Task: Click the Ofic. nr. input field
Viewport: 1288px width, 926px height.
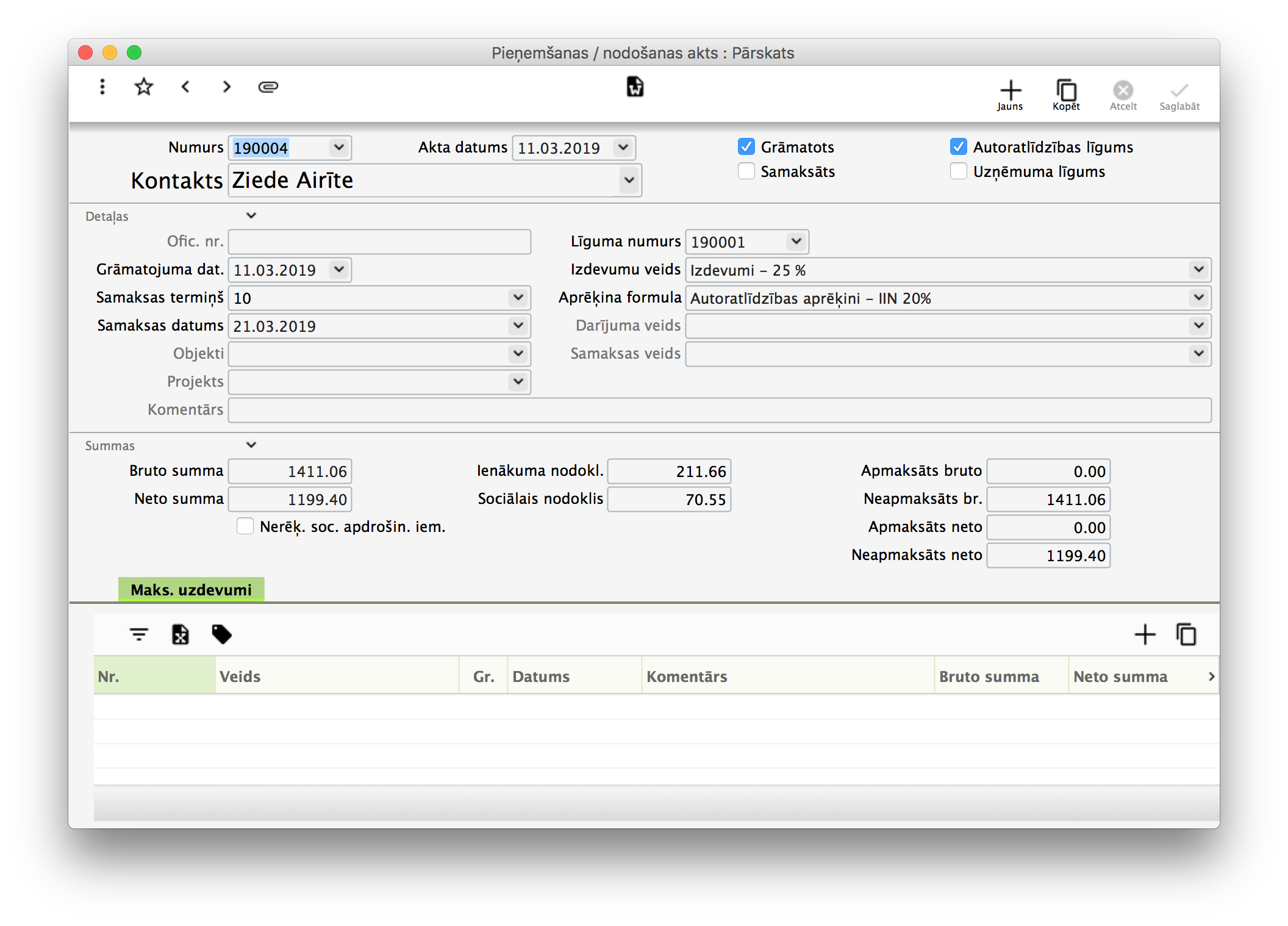Action: click(x=379, y=242)
